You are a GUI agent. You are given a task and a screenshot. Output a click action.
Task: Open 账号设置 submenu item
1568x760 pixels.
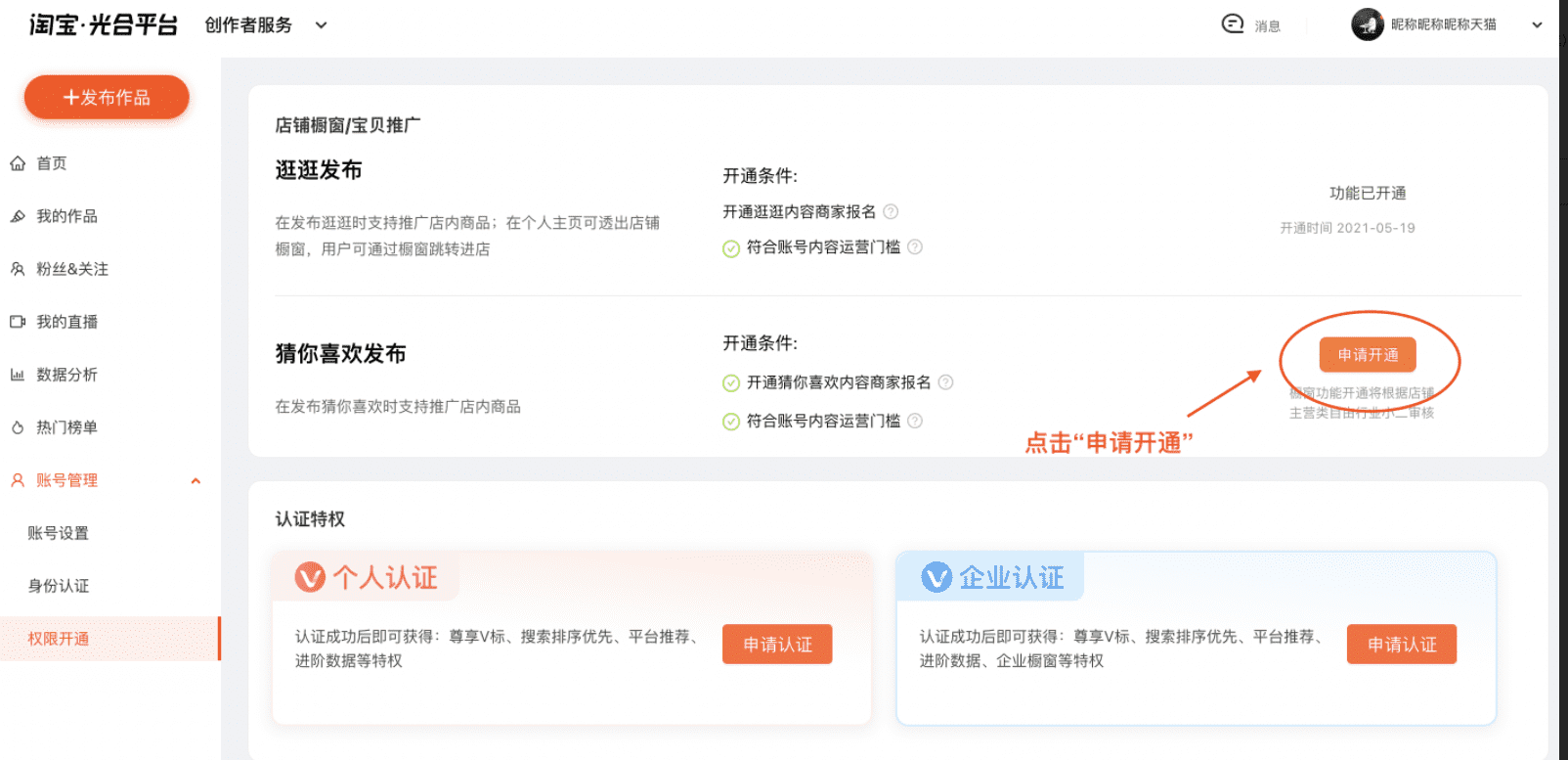pos(59,533)
